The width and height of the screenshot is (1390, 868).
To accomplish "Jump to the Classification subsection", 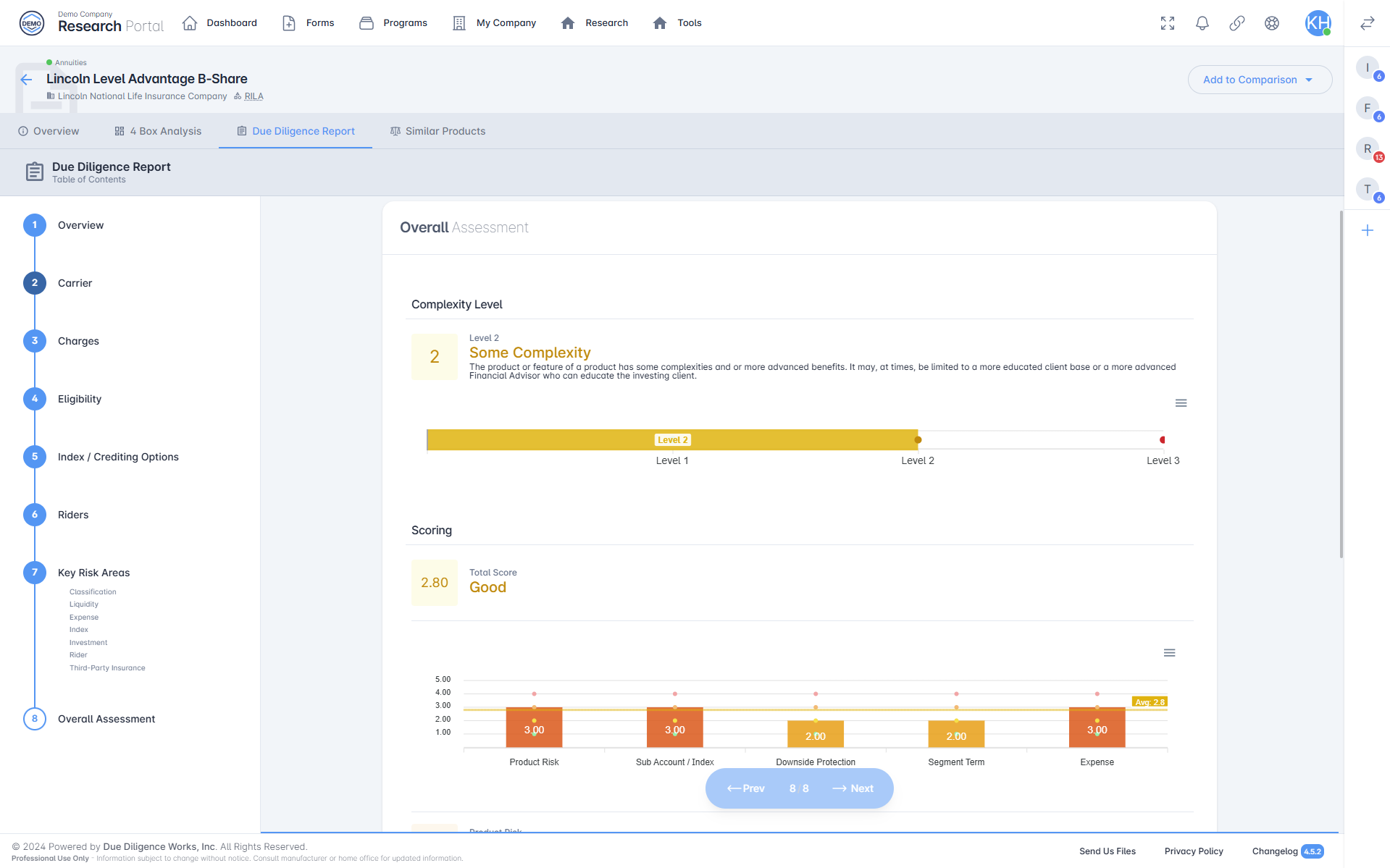I will (x=93, y=592).
